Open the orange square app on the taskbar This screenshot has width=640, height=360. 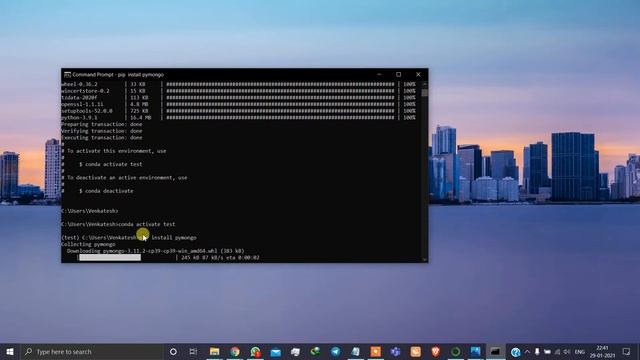pos(376,351)
